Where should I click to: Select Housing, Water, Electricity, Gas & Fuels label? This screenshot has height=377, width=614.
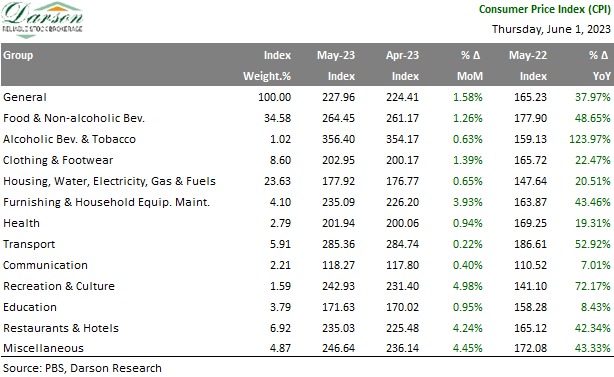coord(109,181)
